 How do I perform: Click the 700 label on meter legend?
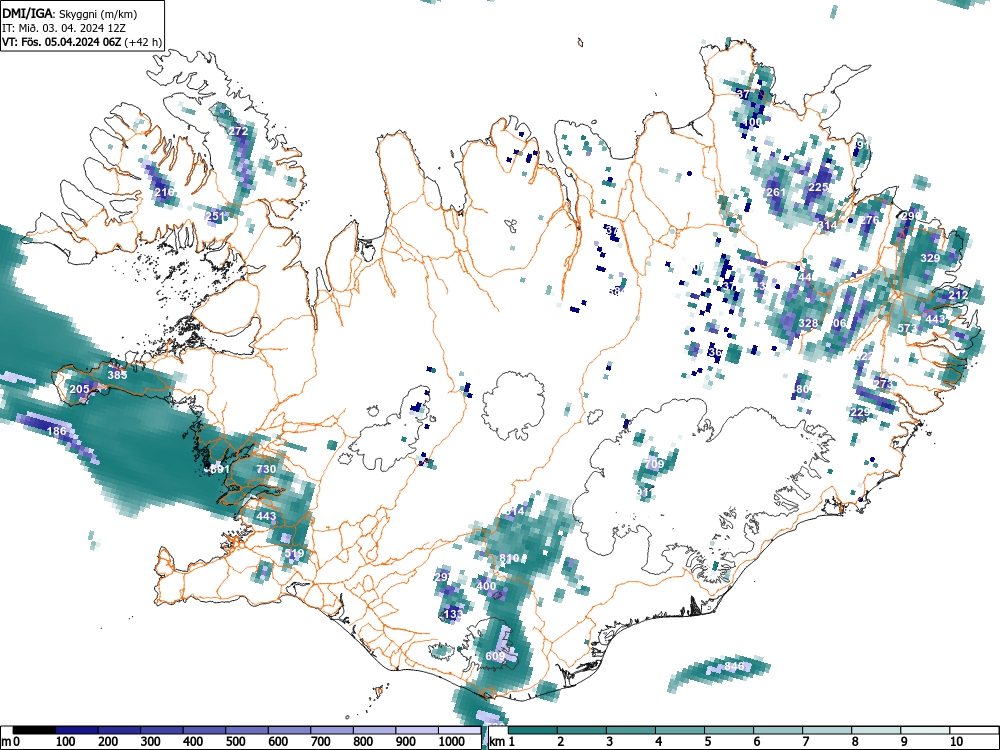coord(321,741)
